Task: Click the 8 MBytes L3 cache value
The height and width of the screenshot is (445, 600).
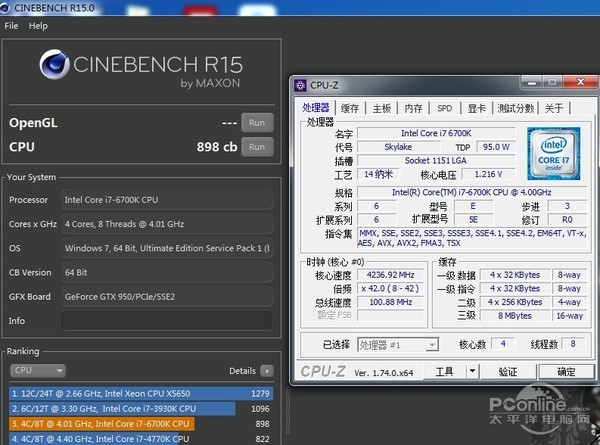Action: point(515,316)
